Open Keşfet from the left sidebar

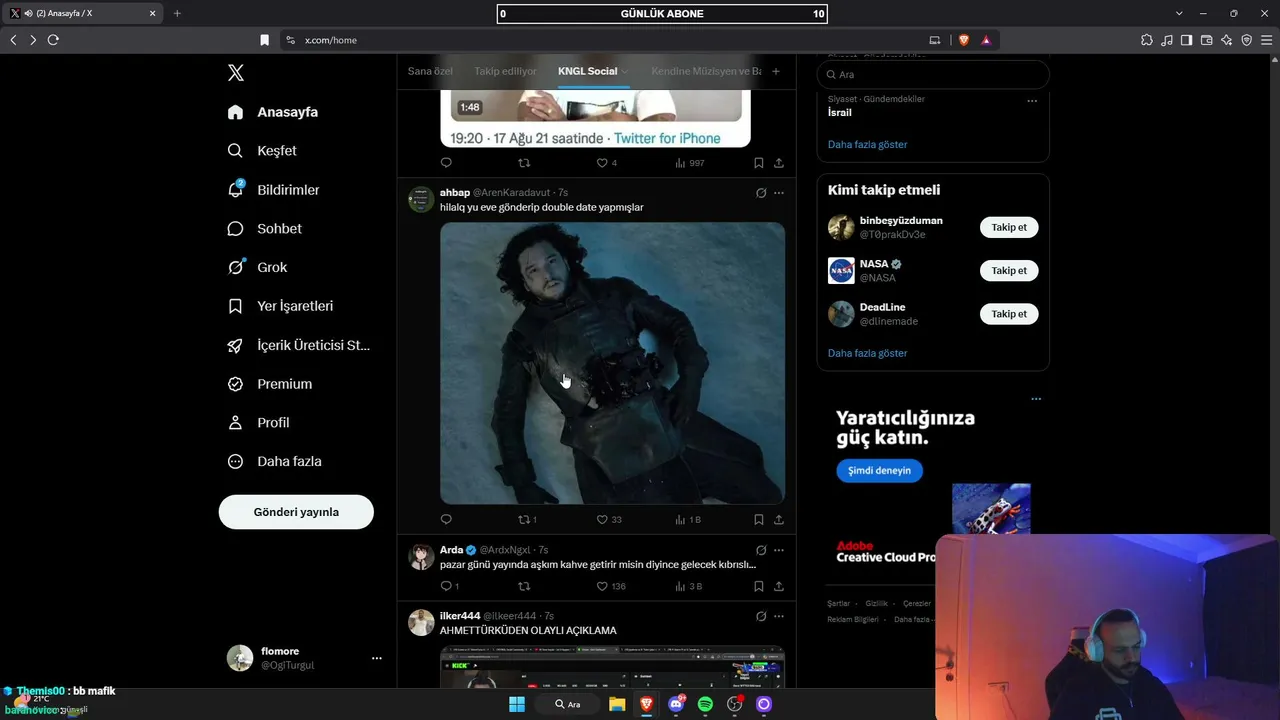point(262,151)
